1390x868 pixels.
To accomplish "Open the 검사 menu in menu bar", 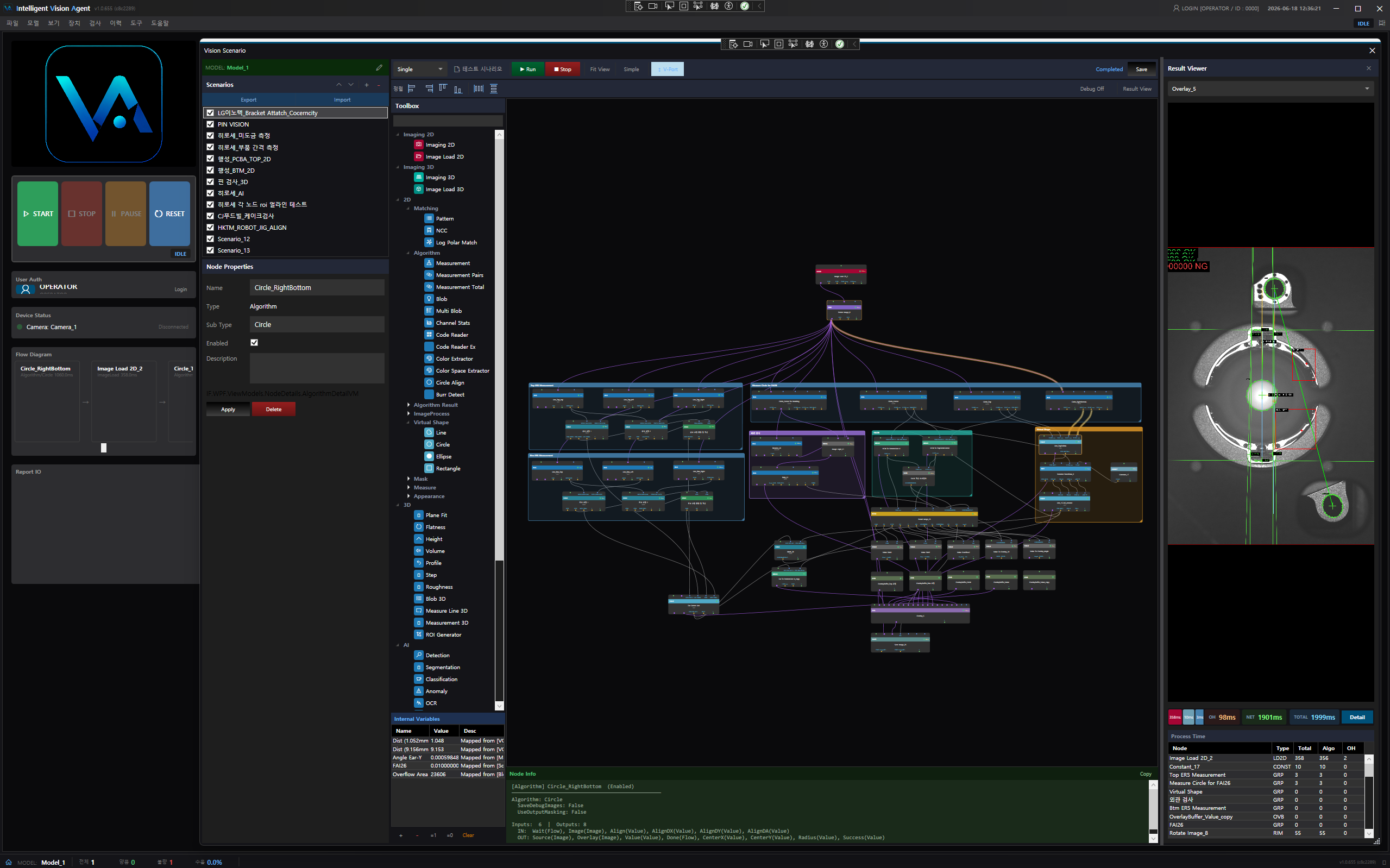I will click(95, 23).
